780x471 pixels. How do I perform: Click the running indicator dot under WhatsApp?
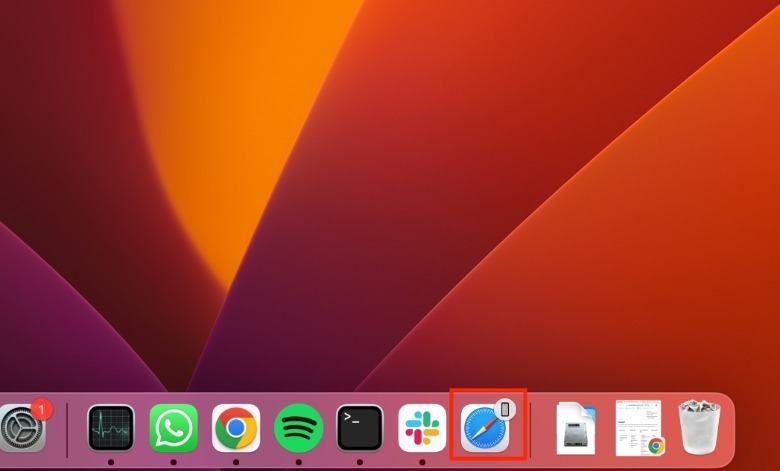173,463
